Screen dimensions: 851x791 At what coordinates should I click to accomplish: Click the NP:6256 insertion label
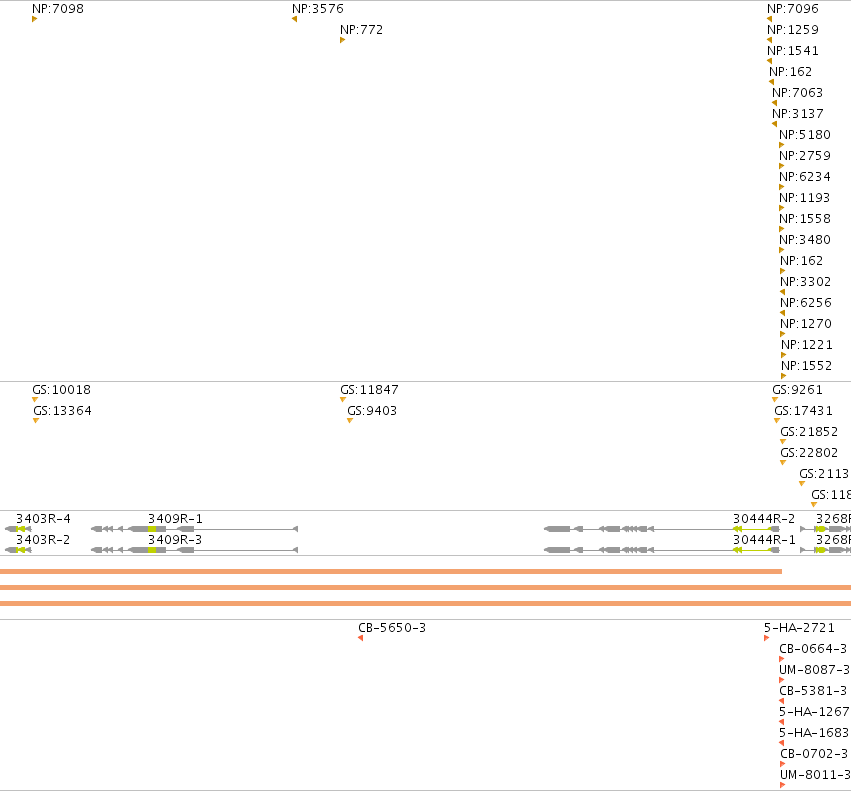805,303
